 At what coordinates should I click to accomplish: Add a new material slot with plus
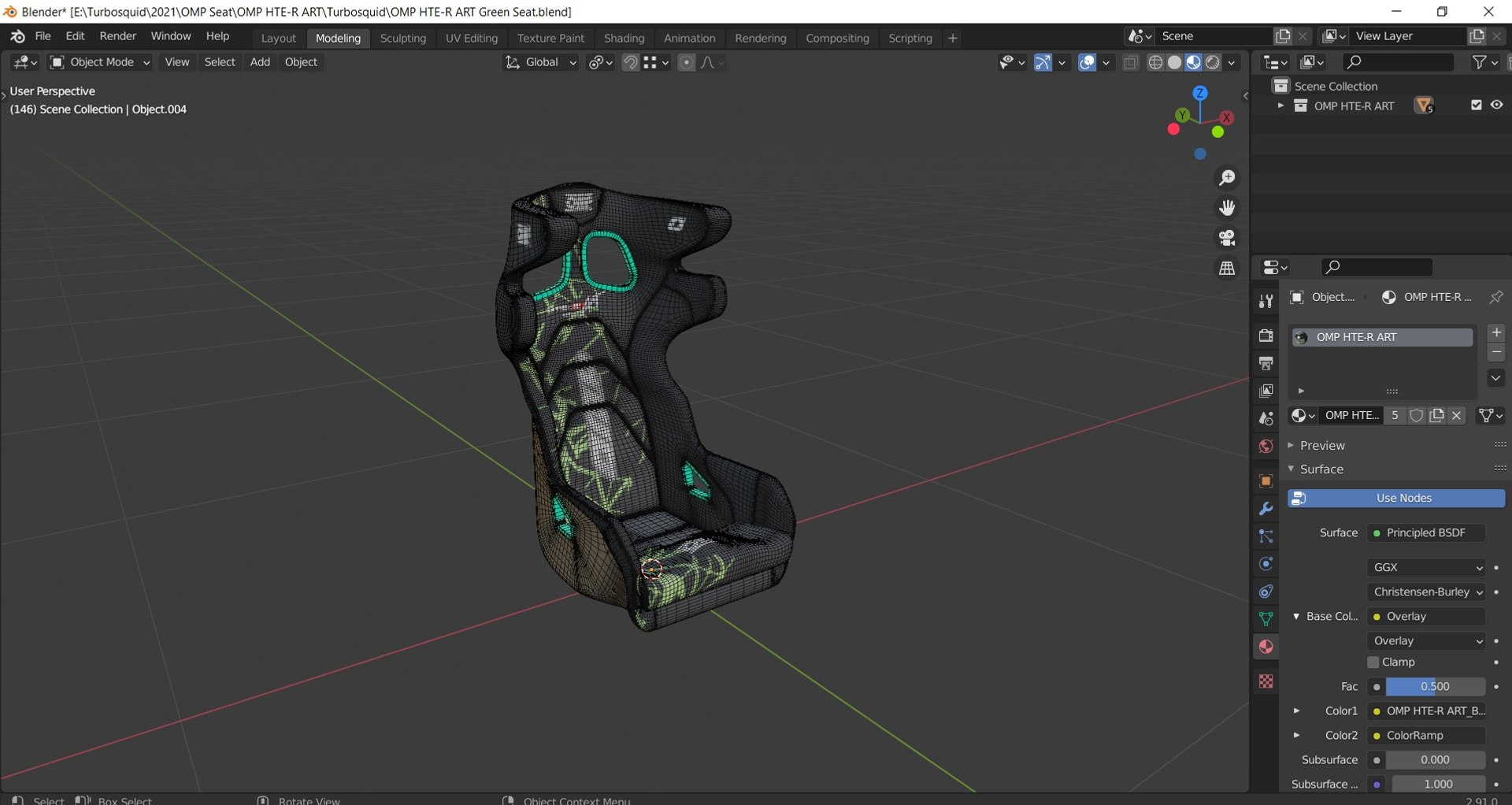point(1496,332)
